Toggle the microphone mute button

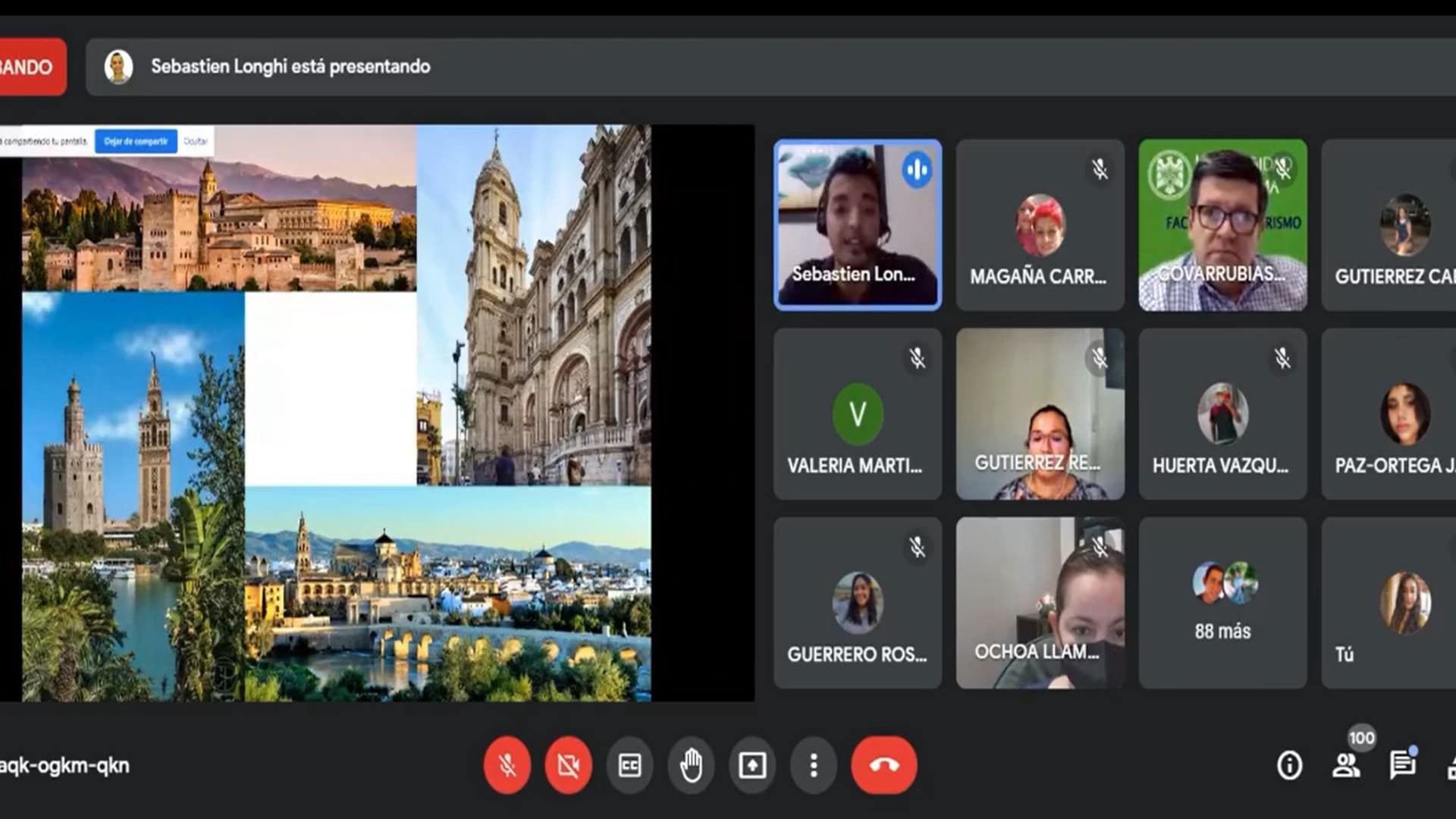[507, 765]
